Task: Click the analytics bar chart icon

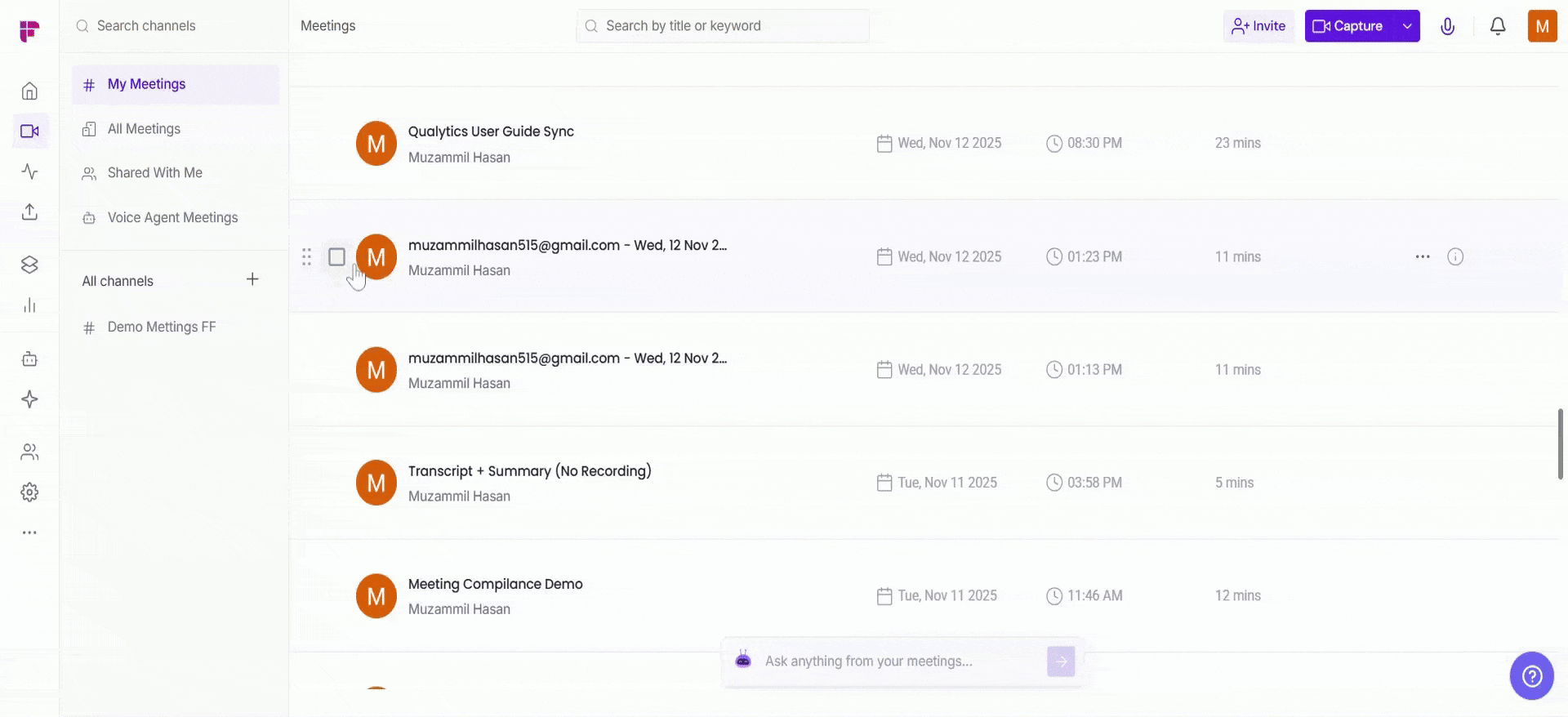Action: [29, 305]
